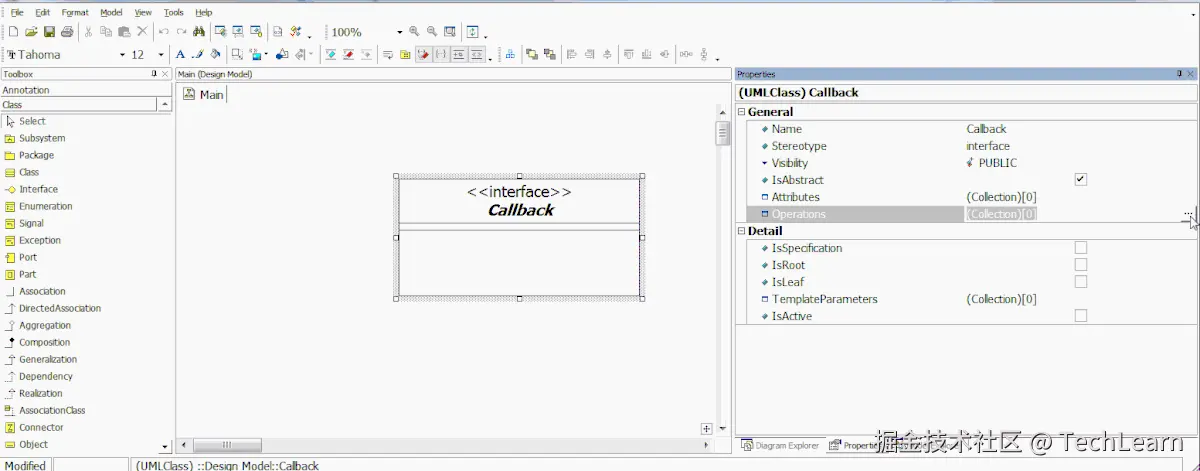This screenshot has height=471, width=1200.
Task: Zoom out with magnifier minus icon
Action: coord(432,32)
